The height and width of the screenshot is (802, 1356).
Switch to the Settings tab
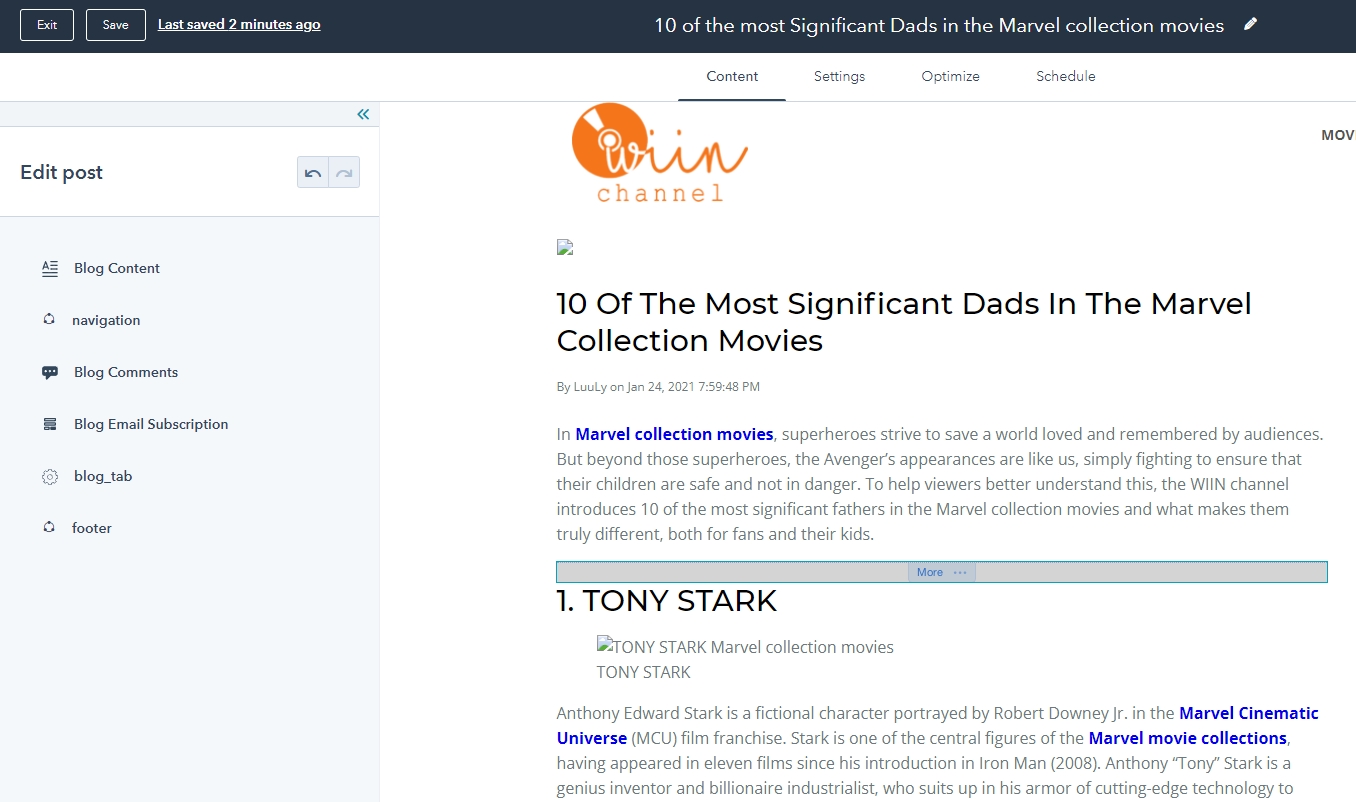click(x=839, y=76)
